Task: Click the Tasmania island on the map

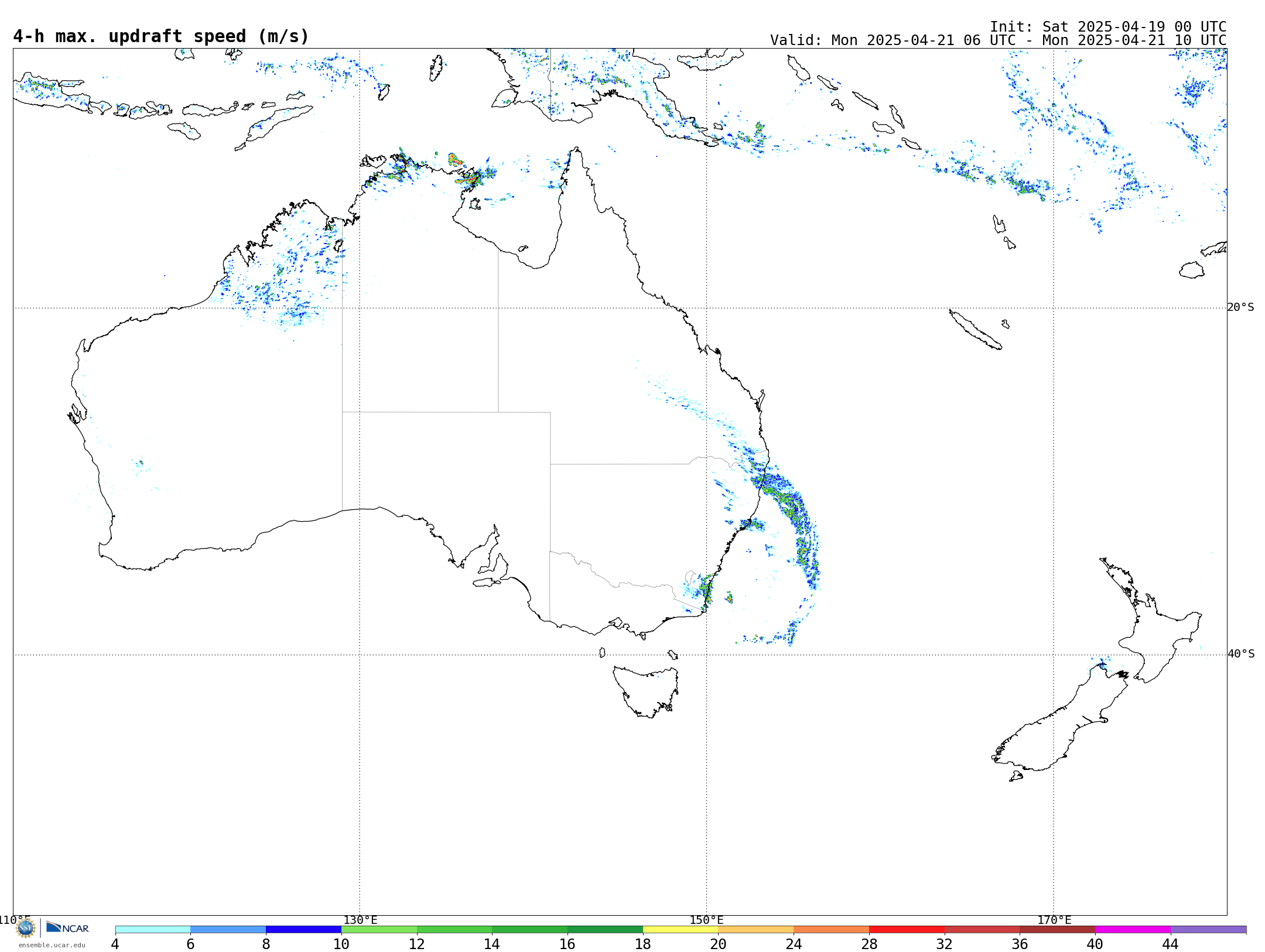Action: click(x=646, y=691)
